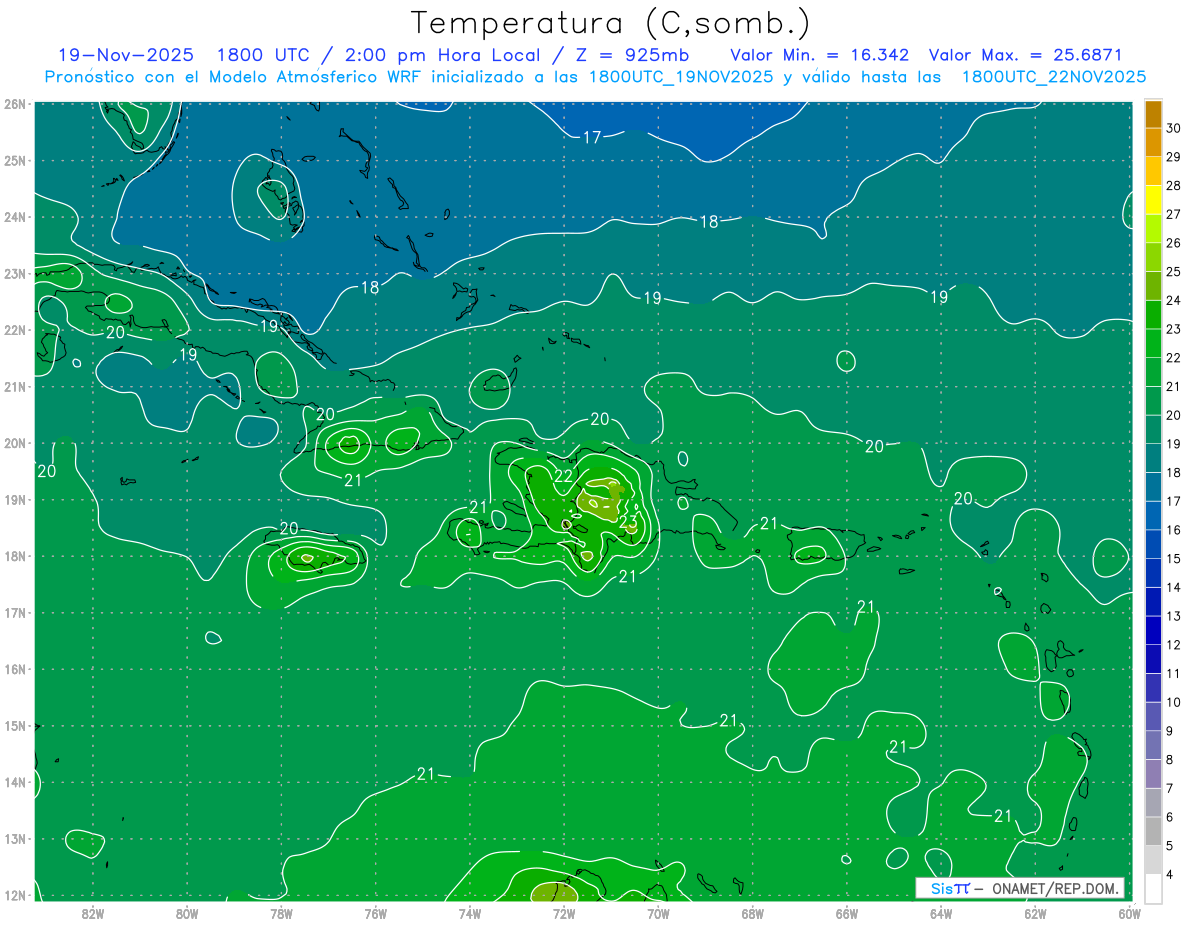Viewport: 1200px width, 927px height.
Task: Click the SisTT logo text in watermark
Action: 949,888
